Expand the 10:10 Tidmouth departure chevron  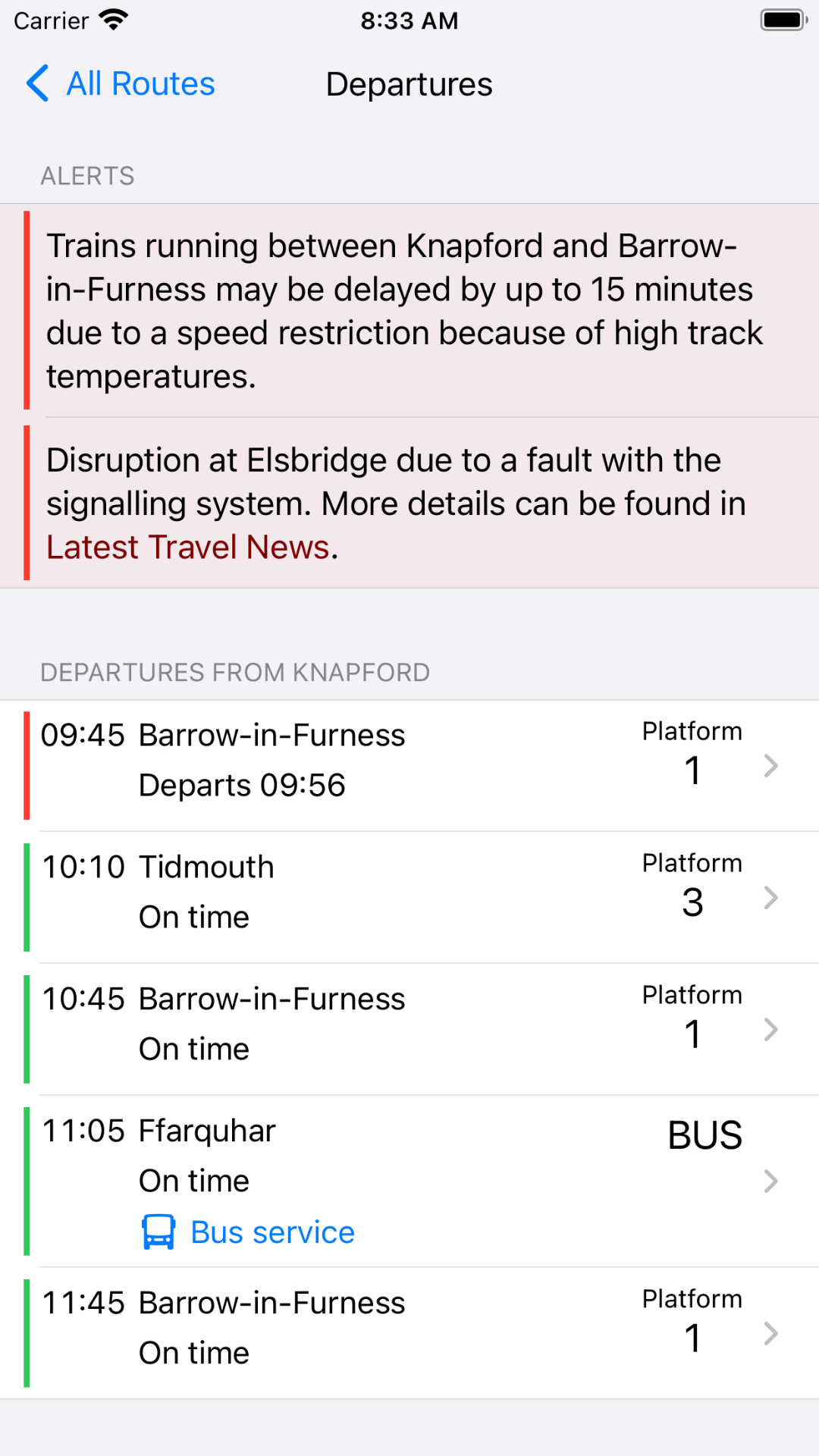tap(770, 898)
